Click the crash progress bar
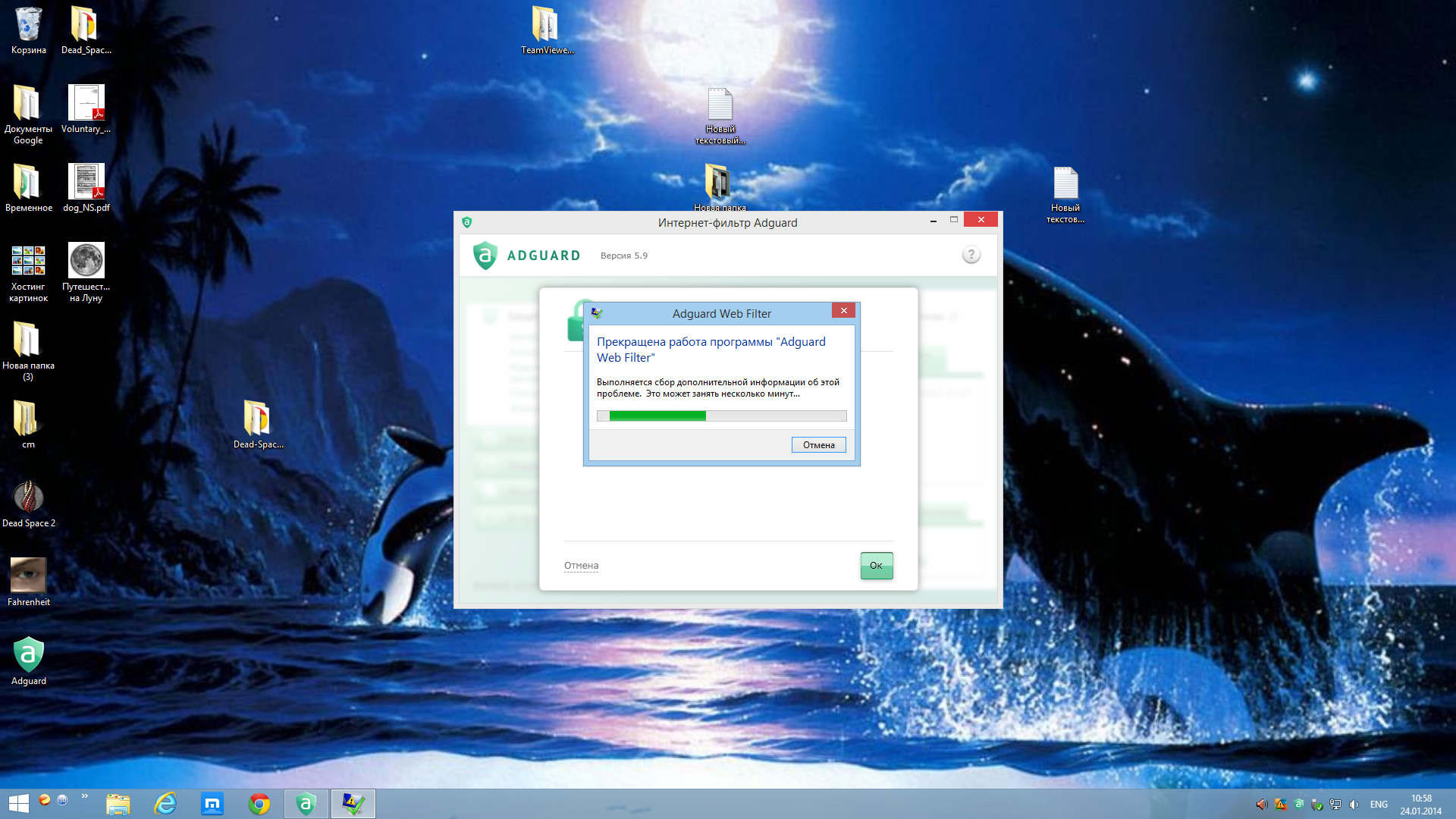1456x819 pixels. 721,416
